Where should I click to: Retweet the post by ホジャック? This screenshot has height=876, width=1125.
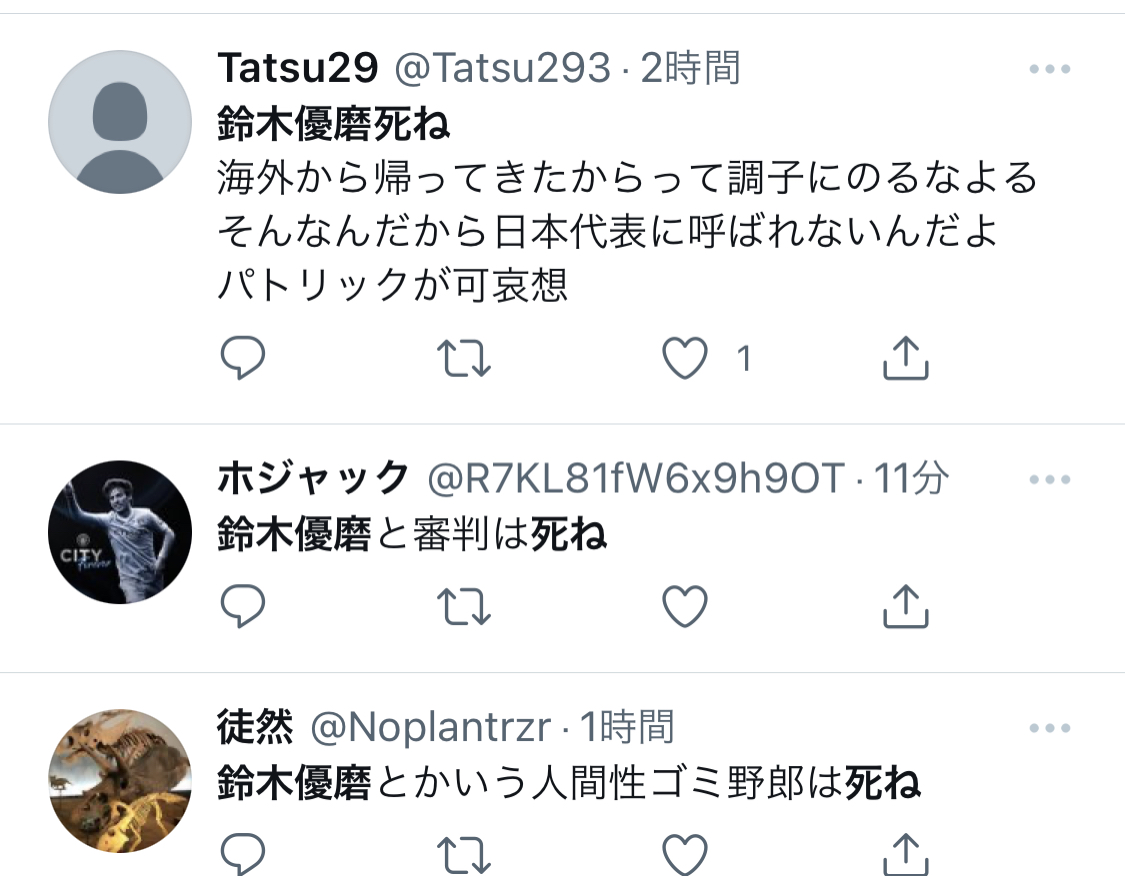click(463, 606)
